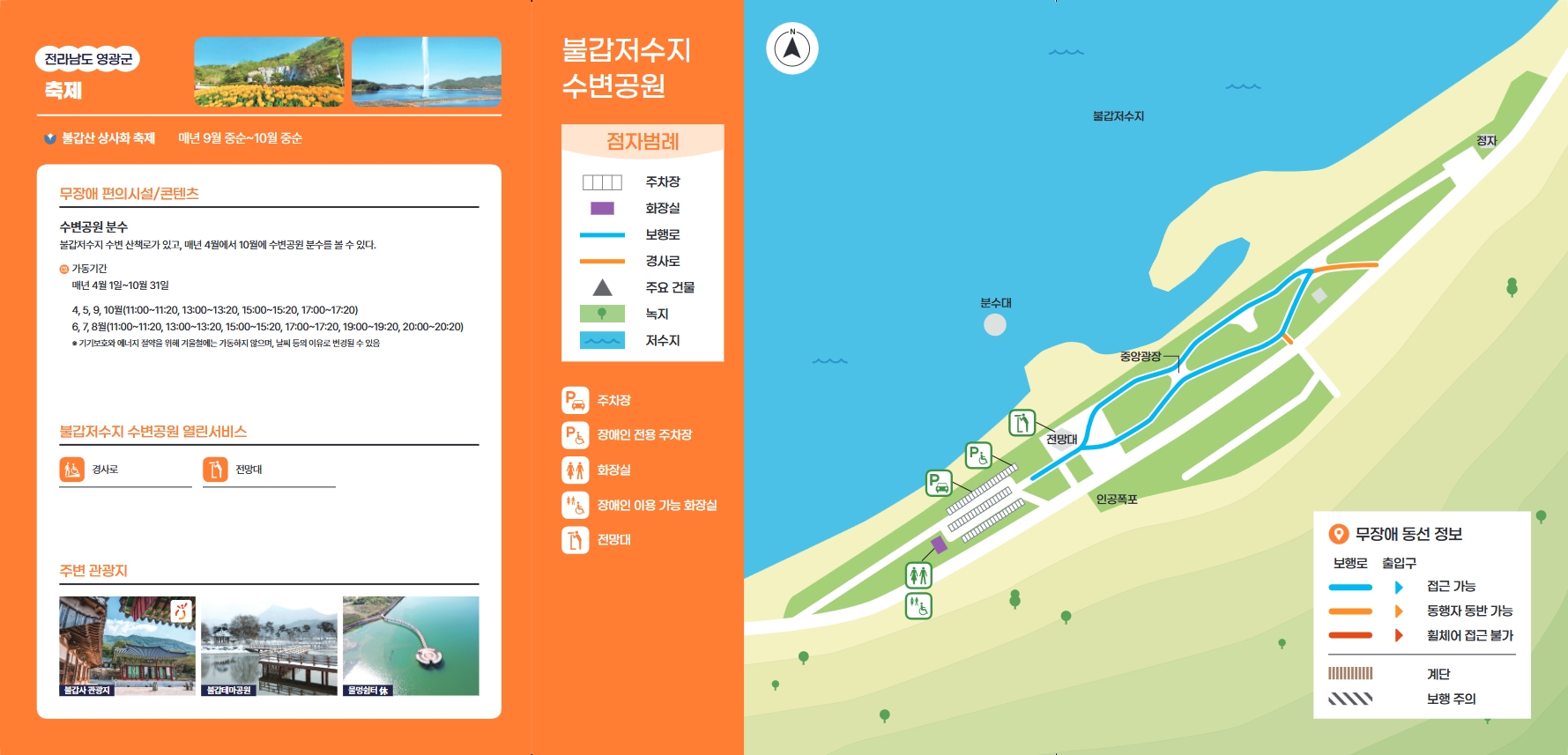This screenshot has height=755, width=1568.
Task: Click the orange 가동기간 bullet icon
Action: coord(63,269)
